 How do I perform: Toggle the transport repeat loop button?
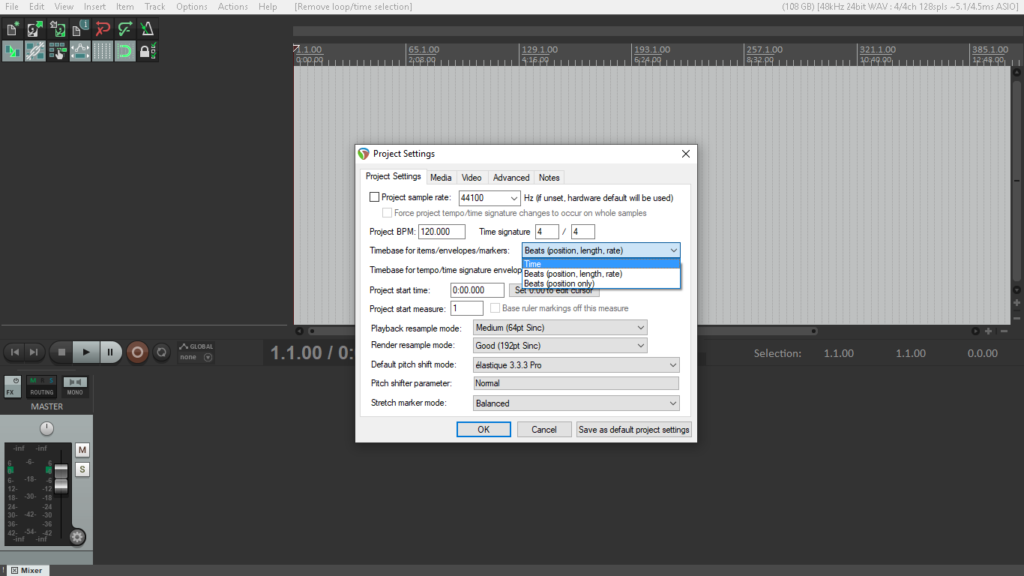click(x=161, y=353)
